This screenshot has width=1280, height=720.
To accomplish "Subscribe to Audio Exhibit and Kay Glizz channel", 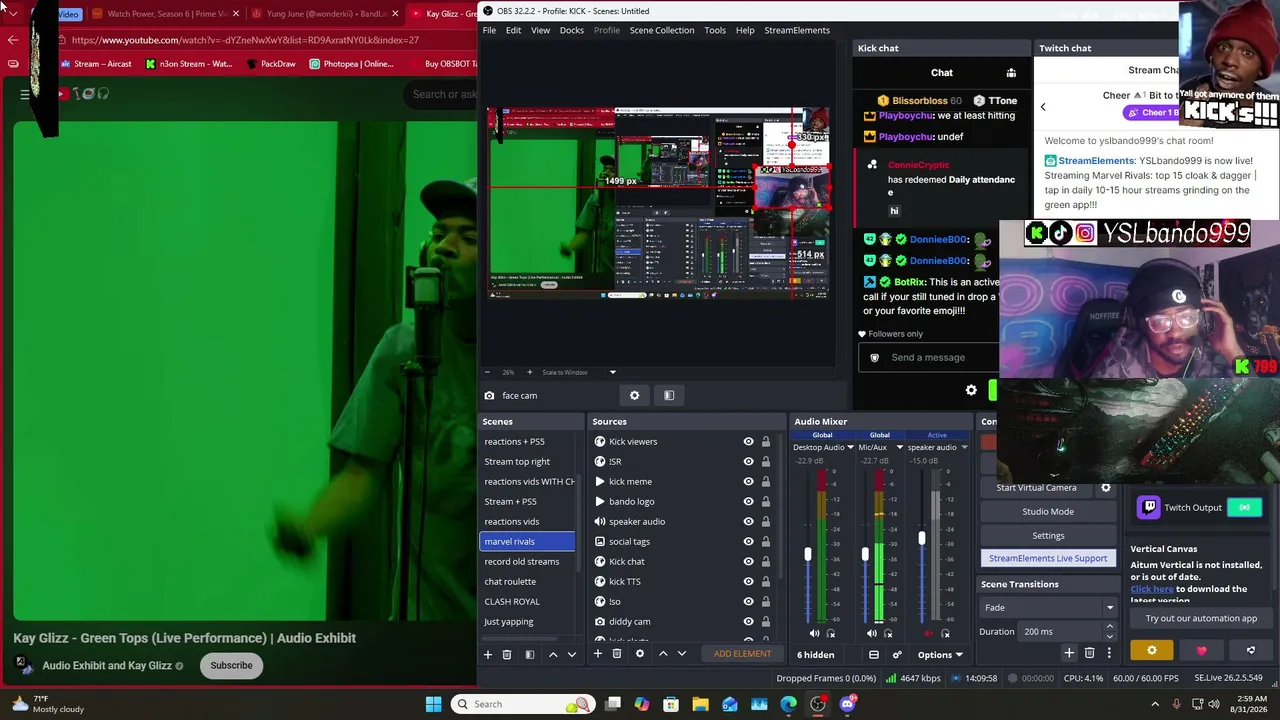I will (x=231, y=665).
